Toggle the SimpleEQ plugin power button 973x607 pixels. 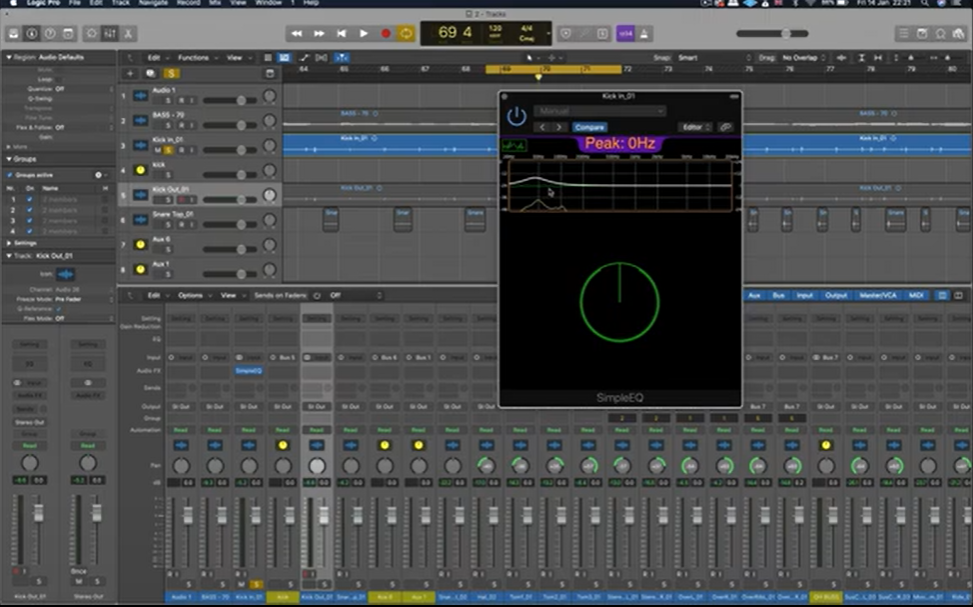516,116
